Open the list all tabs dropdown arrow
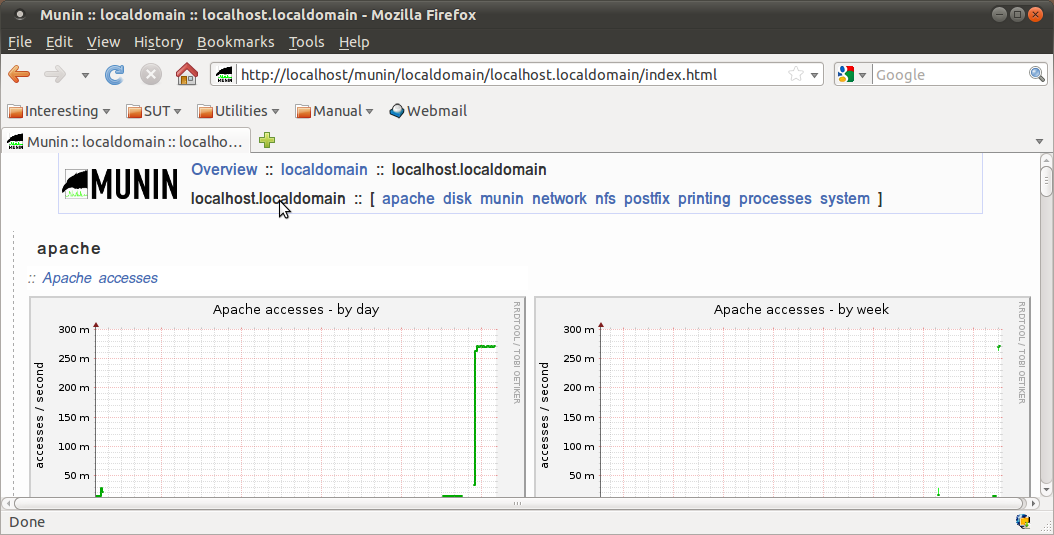The width and height of the screenshot is (1054, 535). [x=1039, y=141]
